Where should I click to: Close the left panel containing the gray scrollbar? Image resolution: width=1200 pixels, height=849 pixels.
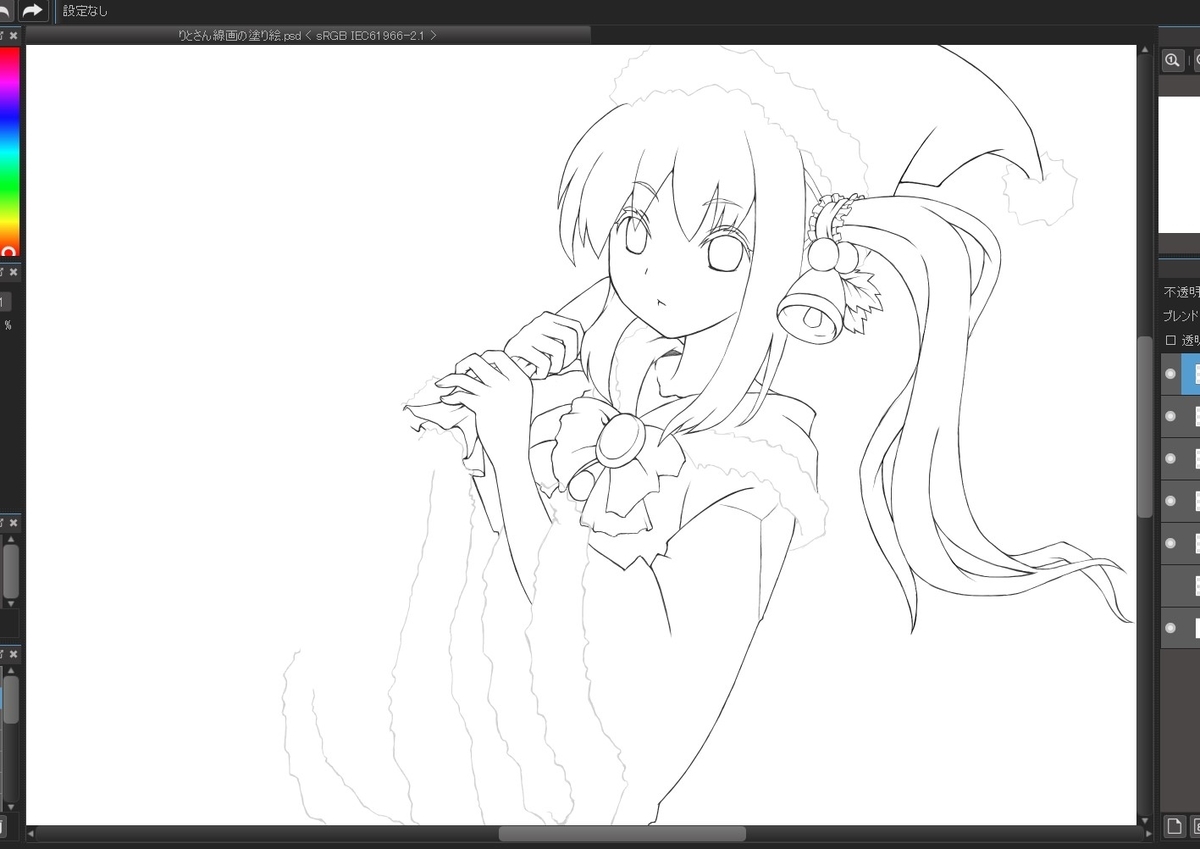tap(14, 524)
